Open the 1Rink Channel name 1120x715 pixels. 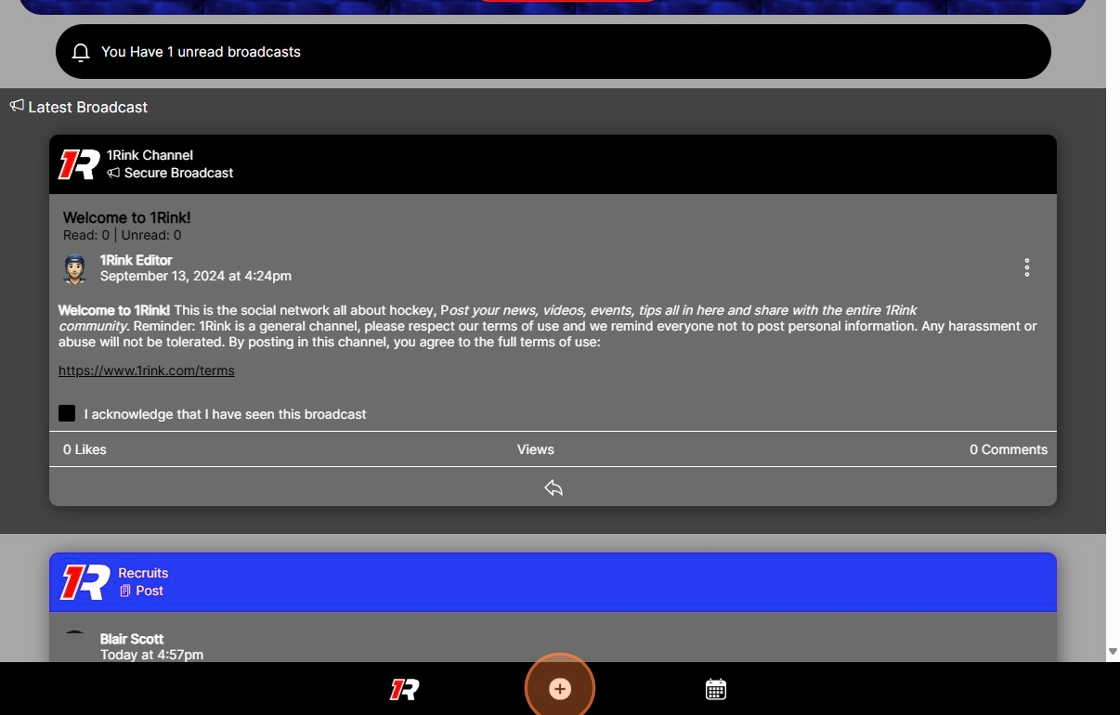click(149, 155)
